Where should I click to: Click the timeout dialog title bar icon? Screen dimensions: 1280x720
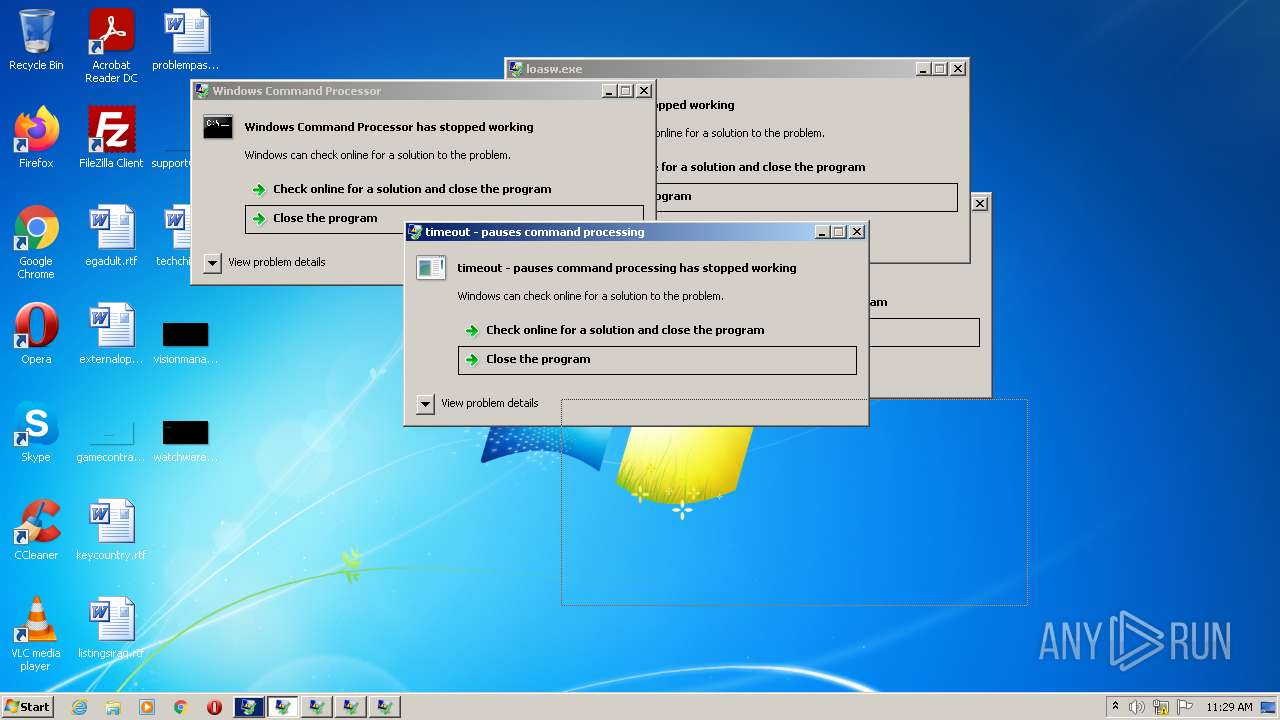415,232
